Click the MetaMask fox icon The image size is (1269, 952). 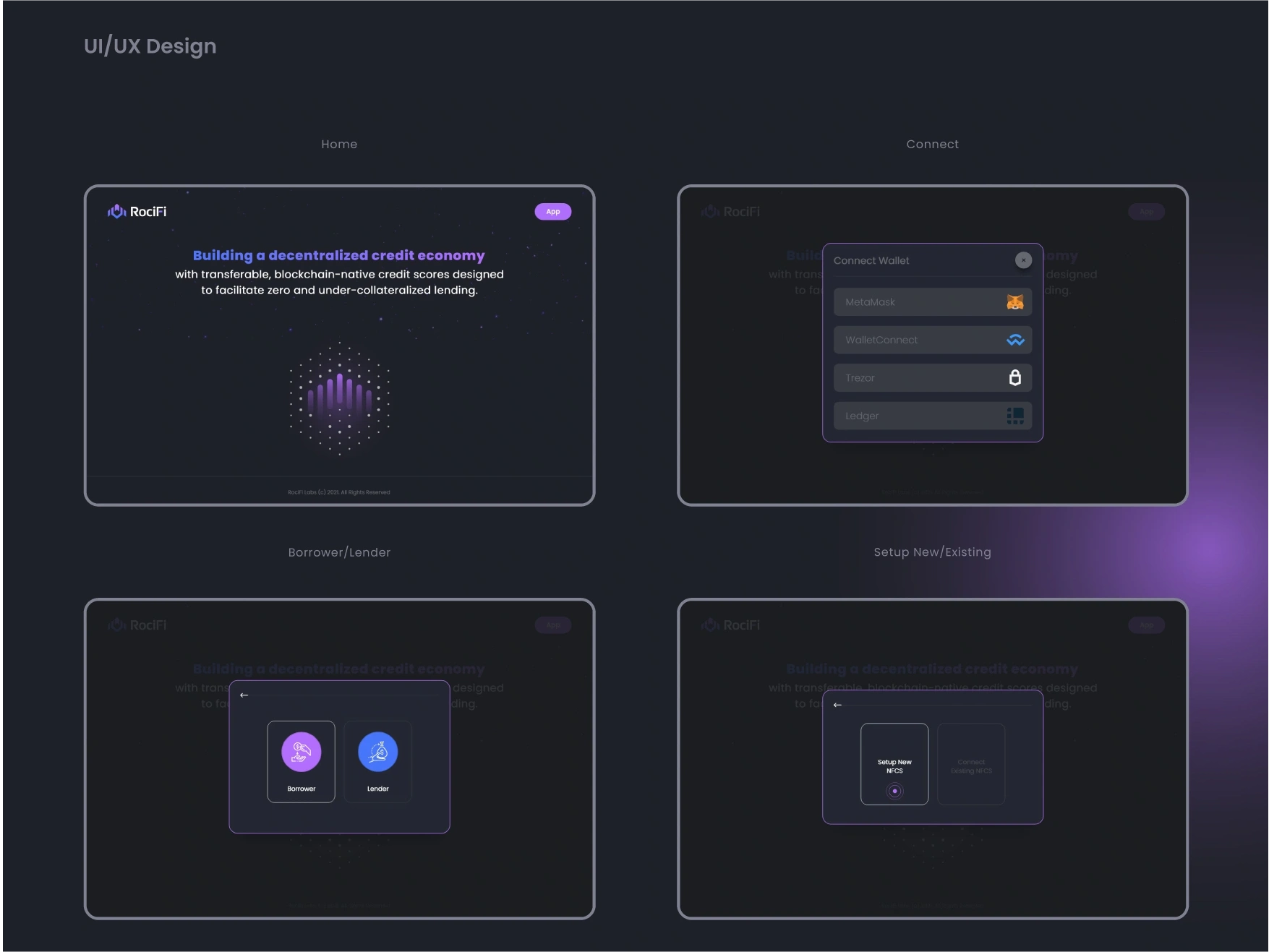pyautogui.click(x=1015, y=301)
